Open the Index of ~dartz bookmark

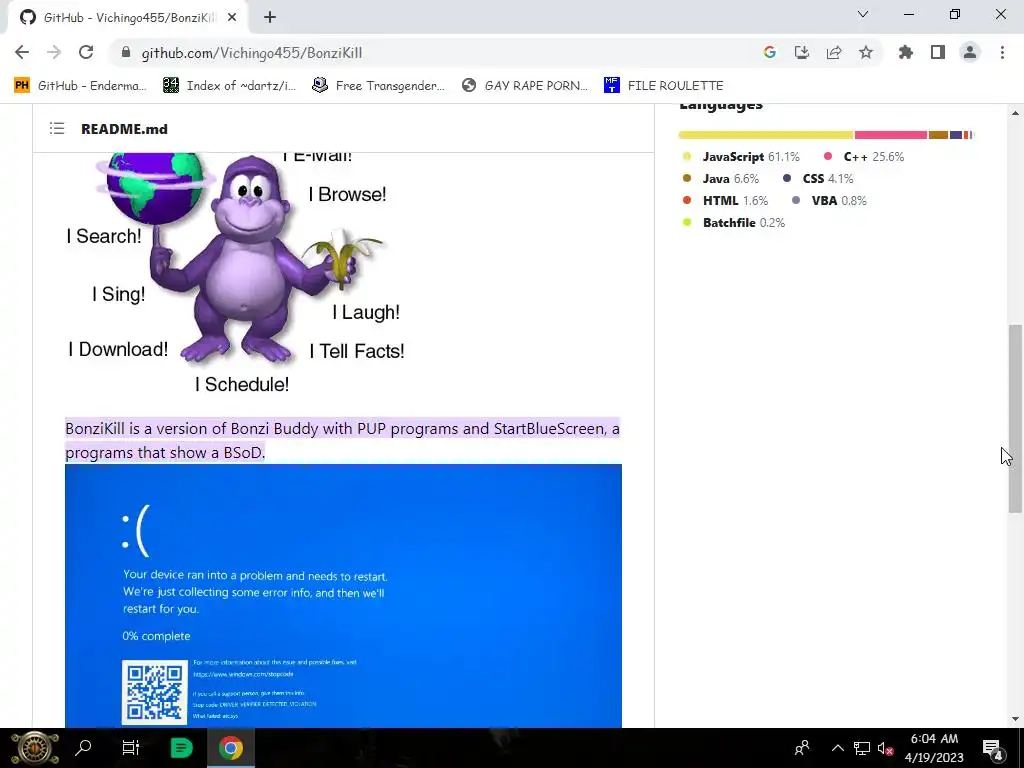coord(229,86)
